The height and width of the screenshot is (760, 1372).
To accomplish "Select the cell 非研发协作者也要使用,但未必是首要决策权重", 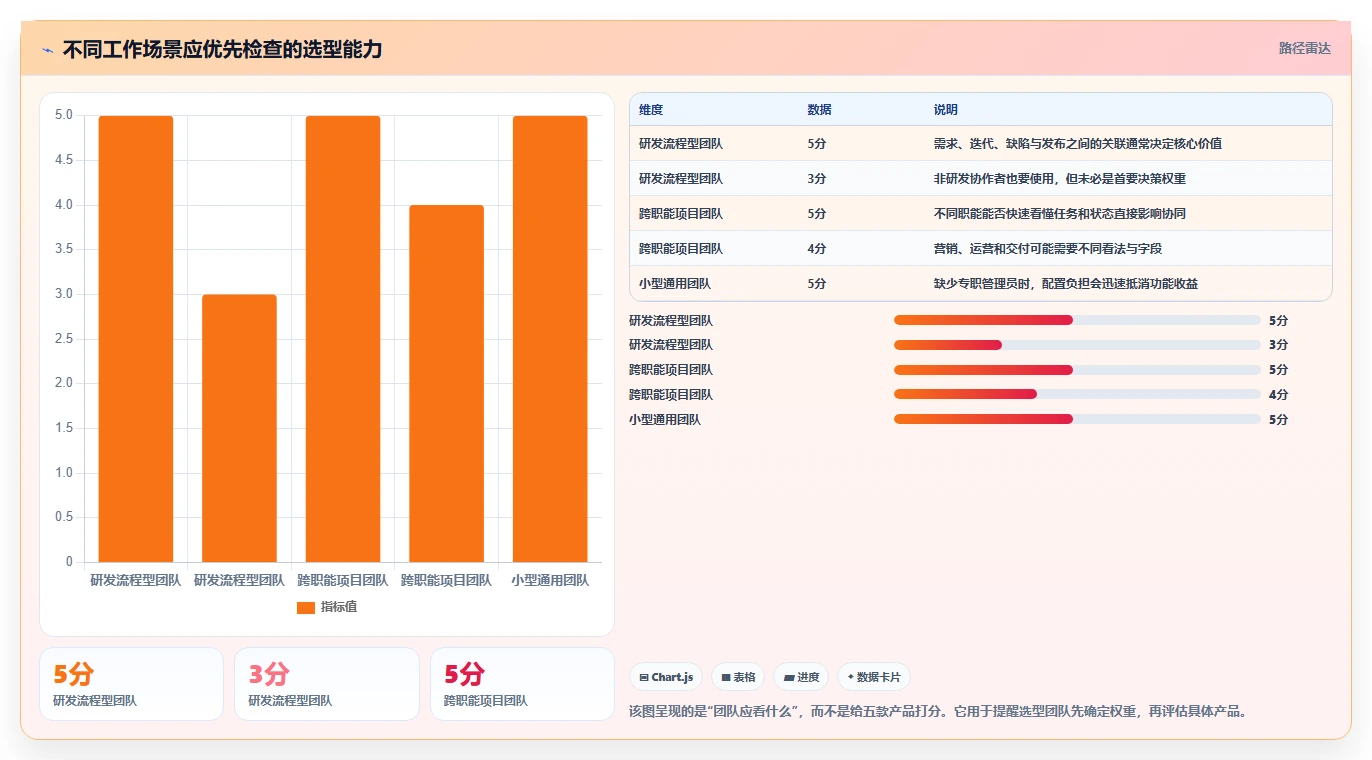I will tap(1060, 179).
